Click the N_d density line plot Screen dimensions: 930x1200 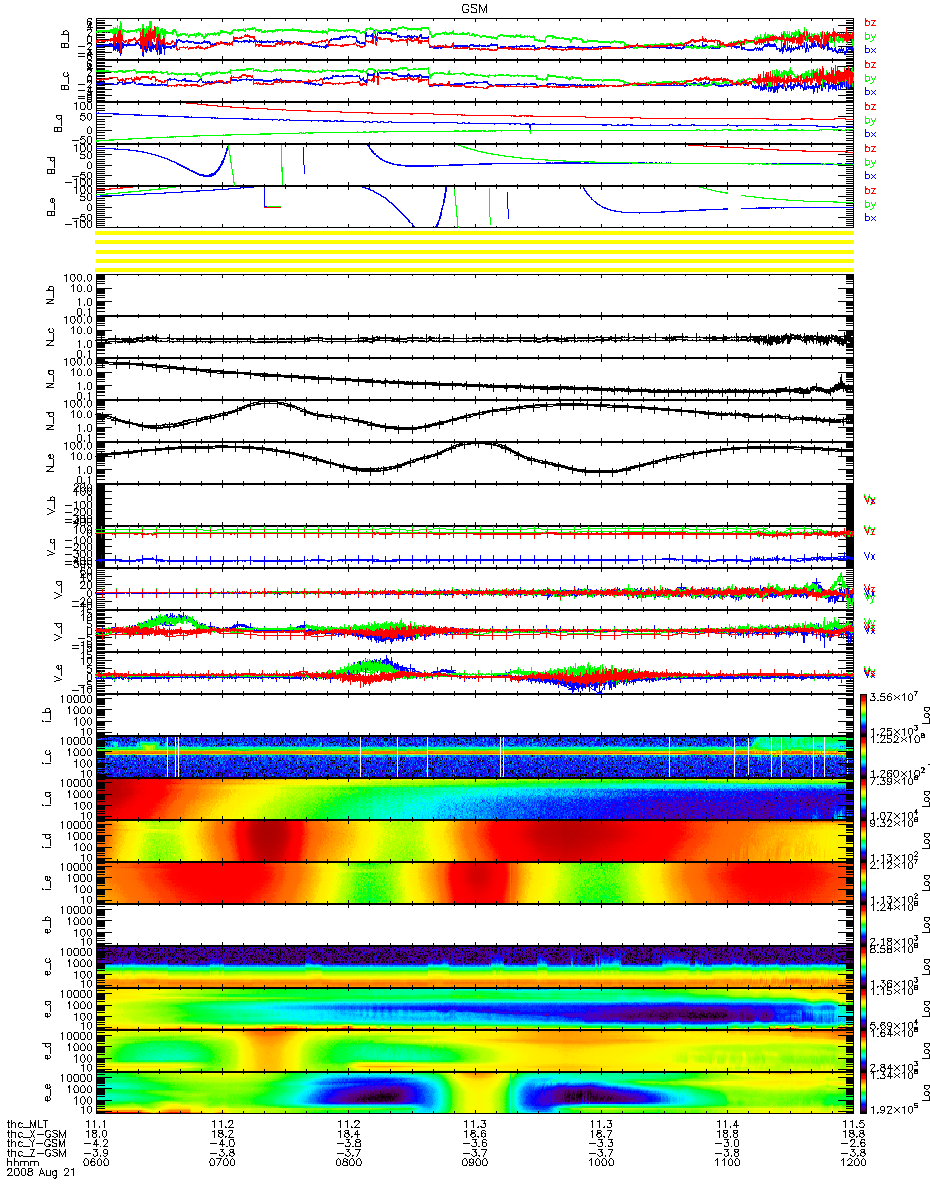click(x=474, y=421)
